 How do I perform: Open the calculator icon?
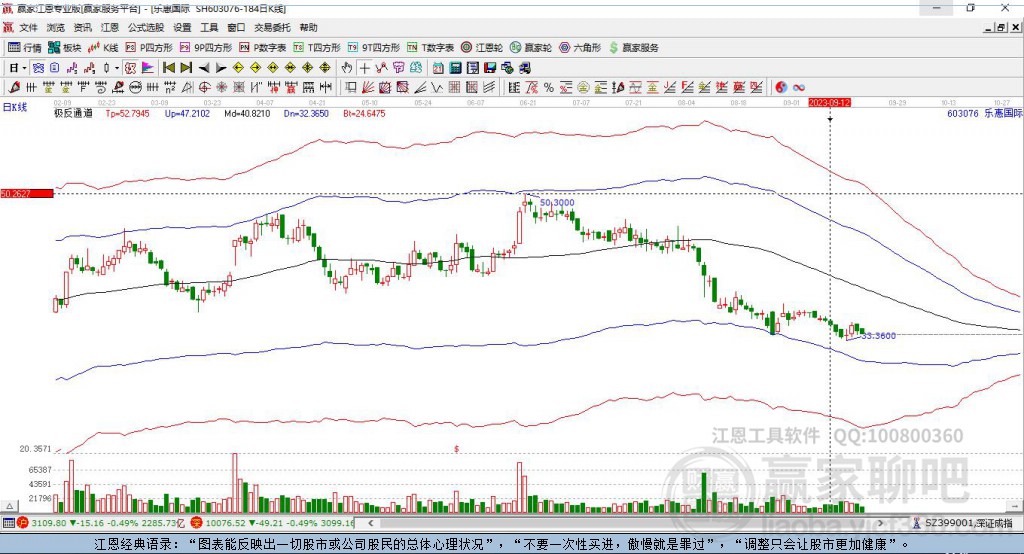click(x=455, y=68)
